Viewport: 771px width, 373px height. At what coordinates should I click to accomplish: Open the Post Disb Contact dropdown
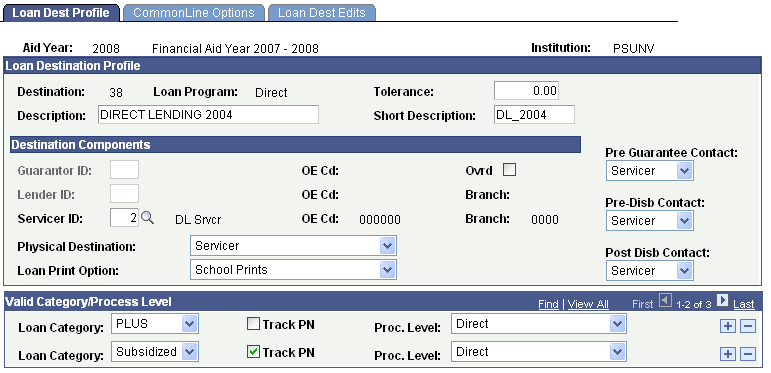click(650, 271)
